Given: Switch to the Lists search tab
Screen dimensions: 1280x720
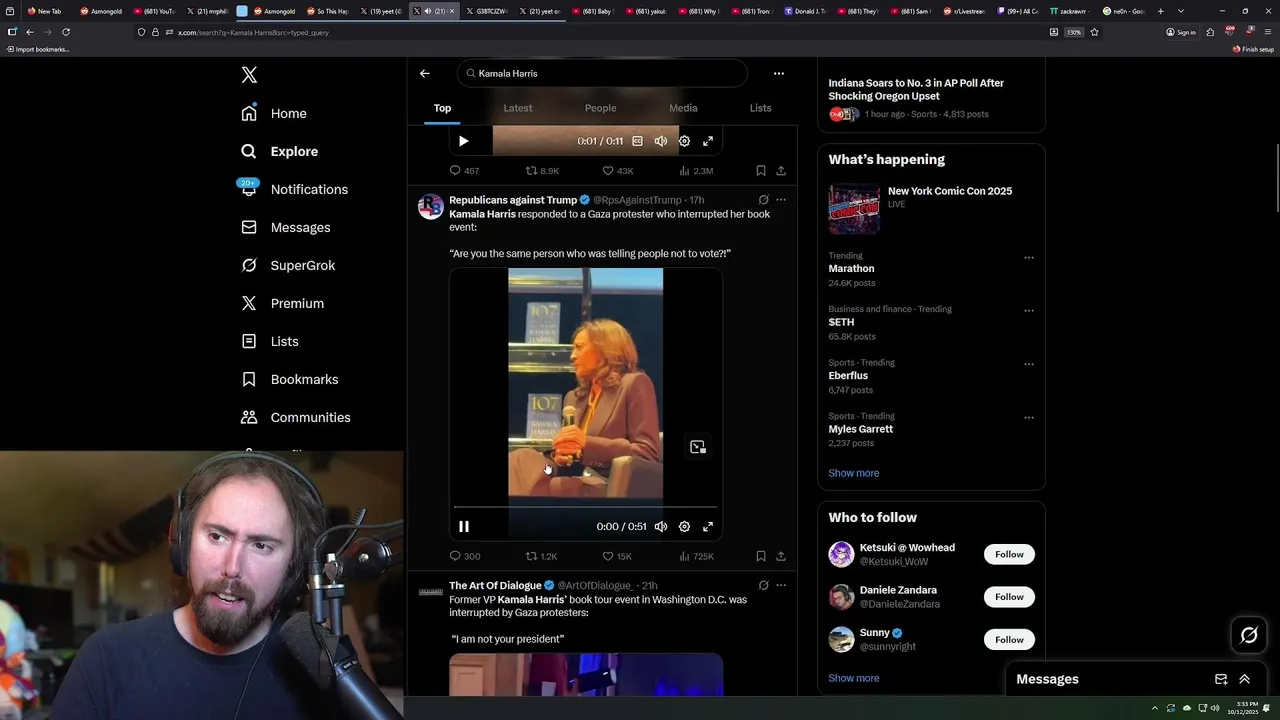Looking at the screenshot, I should click(761, 108).
